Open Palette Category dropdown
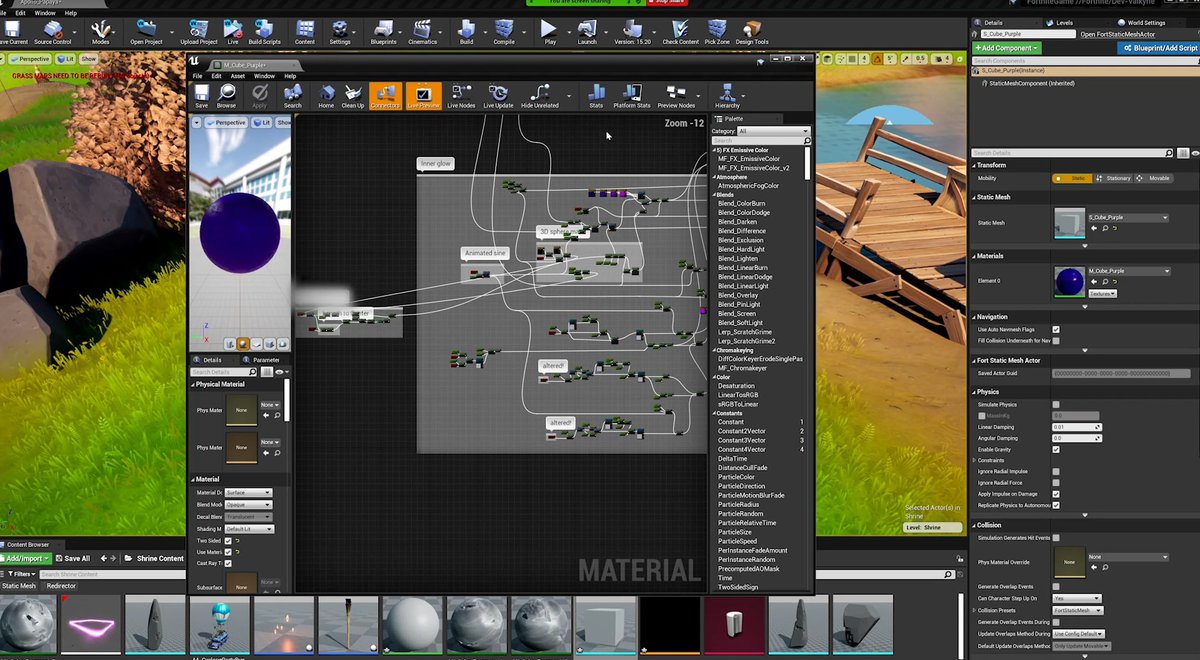Screen dimensions: 1200x660 click(x=772, y=131)
